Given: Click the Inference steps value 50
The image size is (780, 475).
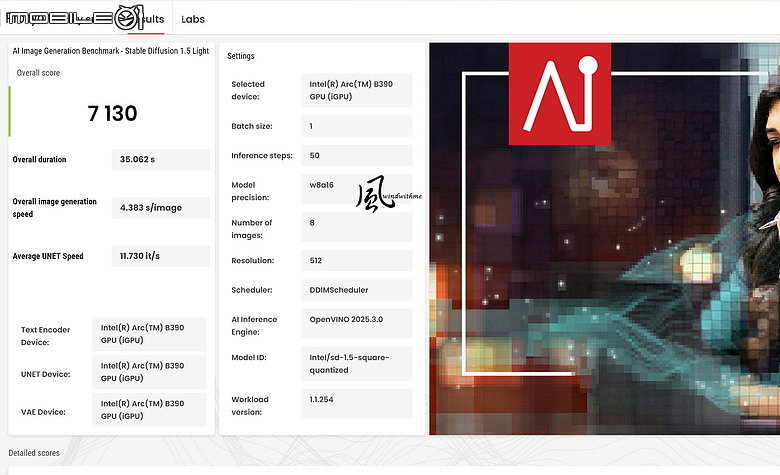Looking at the screenshot, I should [x=357, y=156].
